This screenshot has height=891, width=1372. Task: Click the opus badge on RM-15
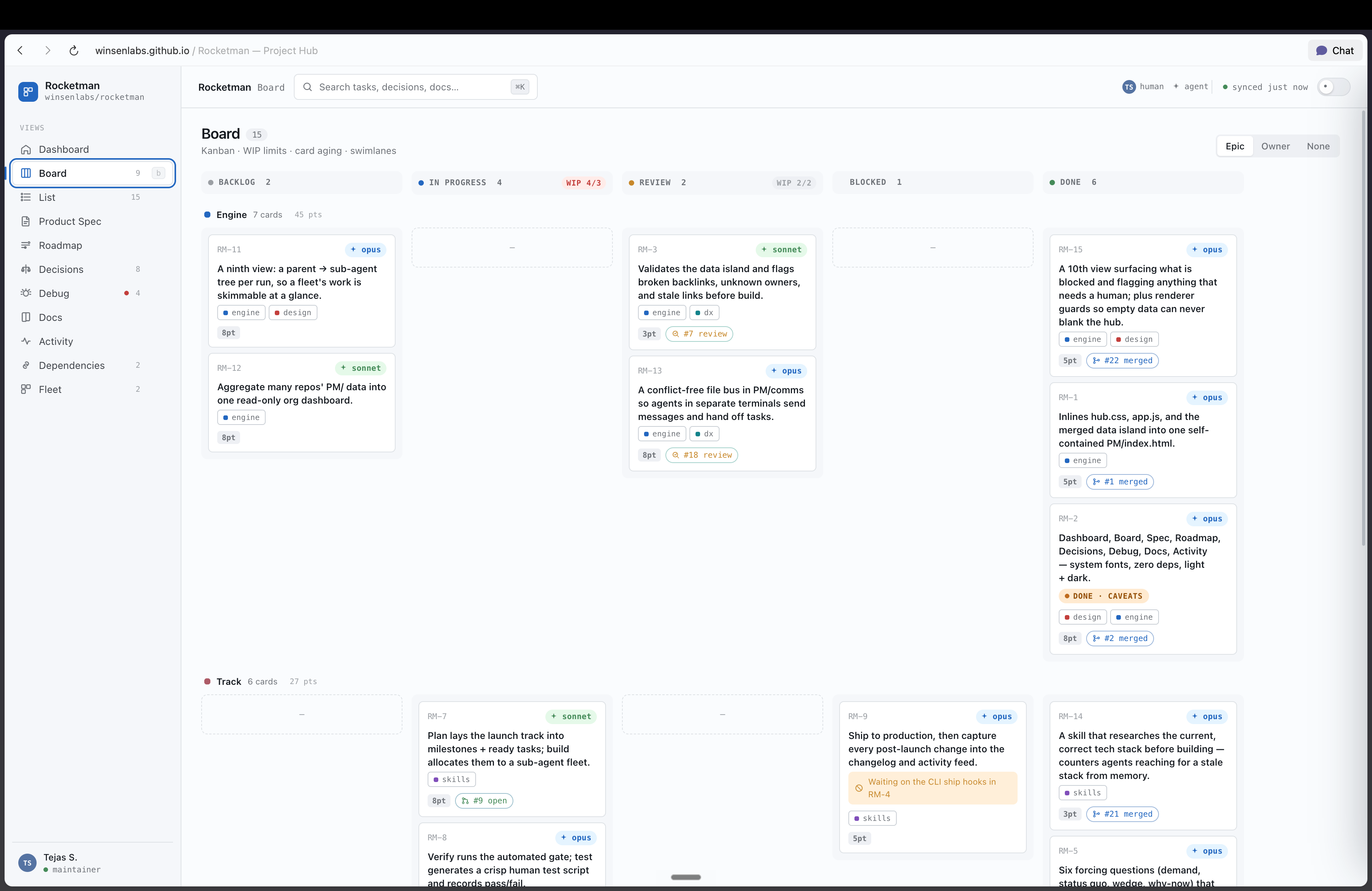(x=1207, y=250)
